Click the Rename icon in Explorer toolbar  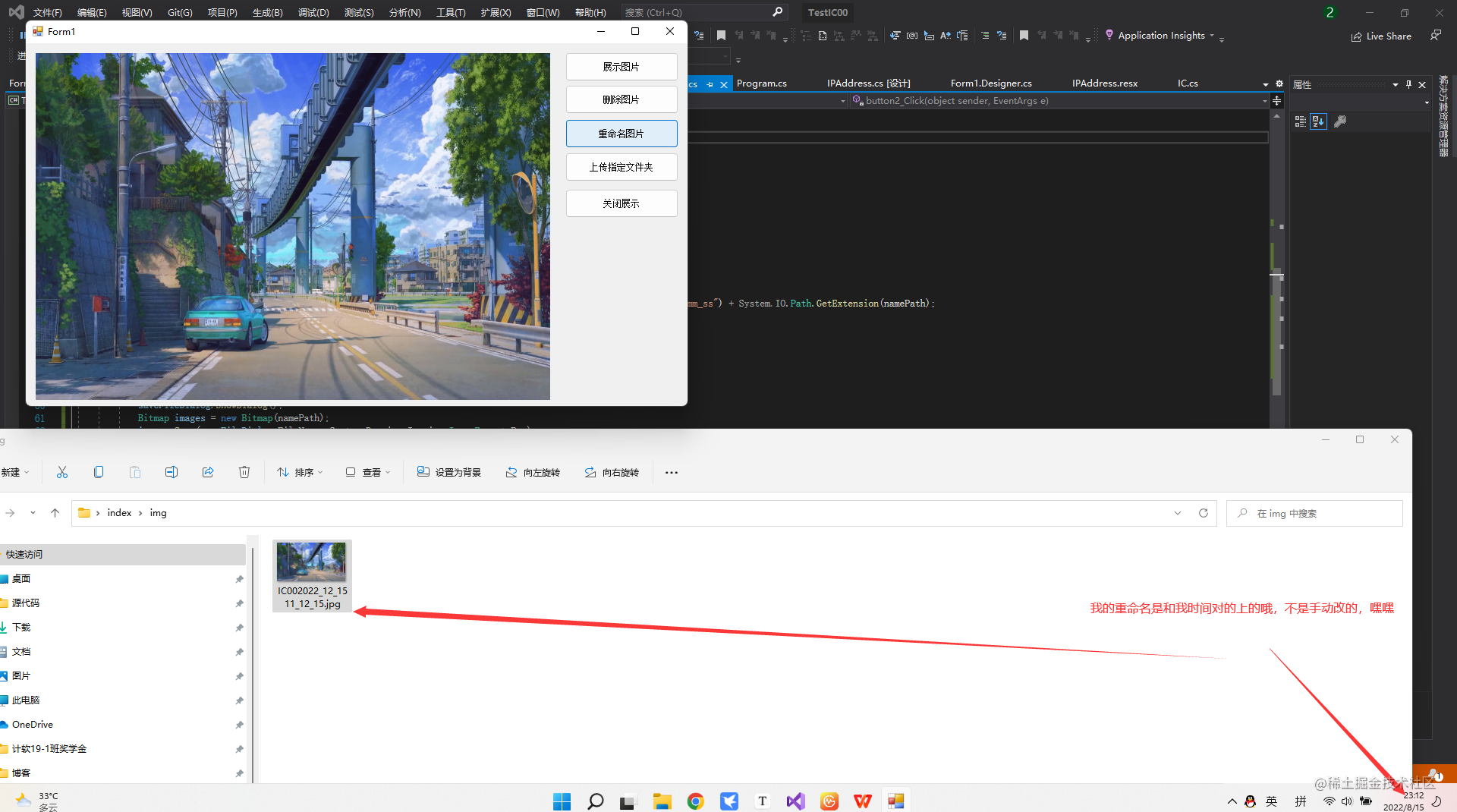tap(172, 472)
